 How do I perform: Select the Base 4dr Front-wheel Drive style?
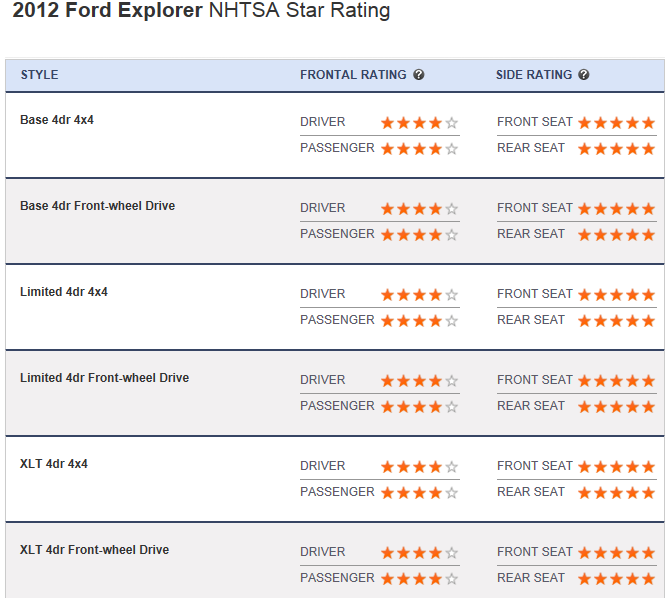(97, 206)
